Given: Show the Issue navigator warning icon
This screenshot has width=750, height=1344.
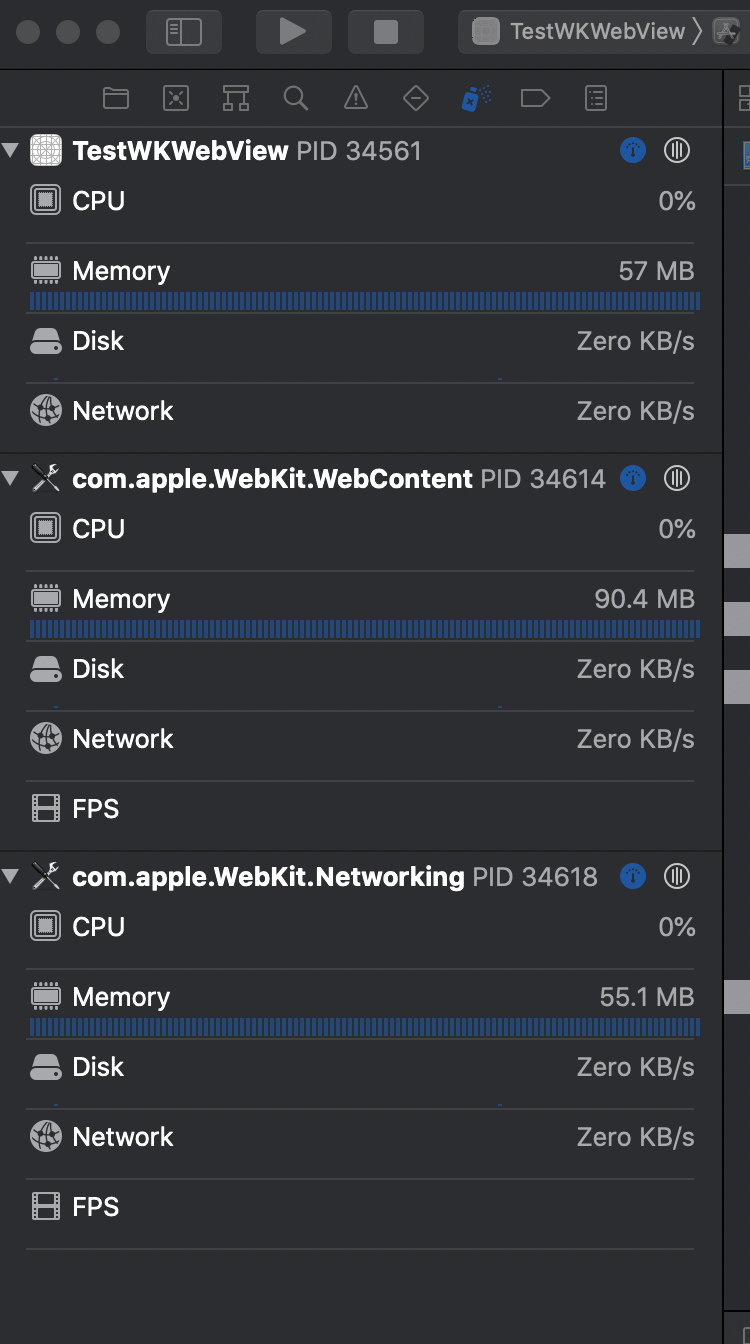Looking at the screenshot, I should coord(355,98).
